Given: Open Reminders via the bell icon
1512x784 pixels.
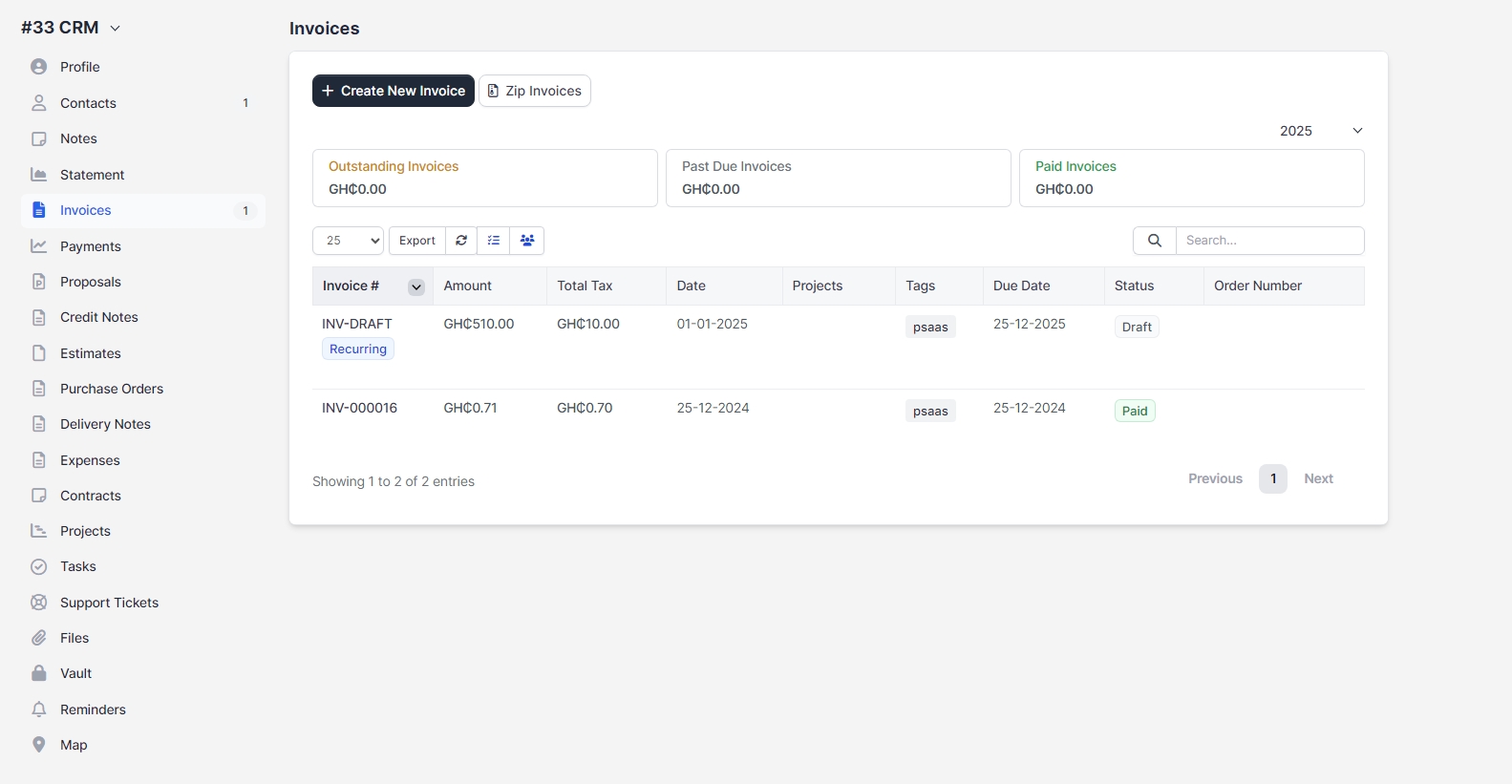Looking at the screenshot, I should 39,710.
